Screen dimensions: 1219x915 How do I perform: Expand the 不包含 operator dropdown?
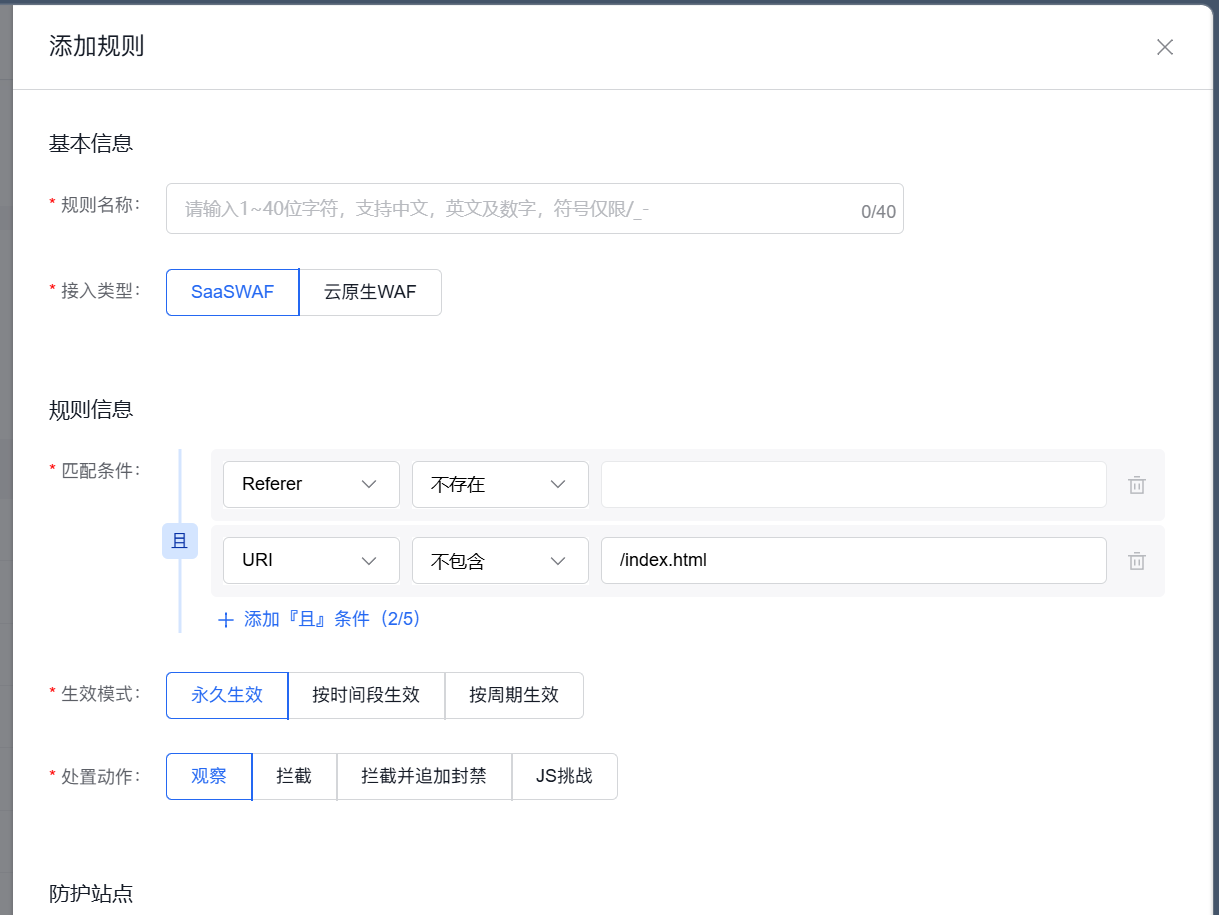[500, 560]
